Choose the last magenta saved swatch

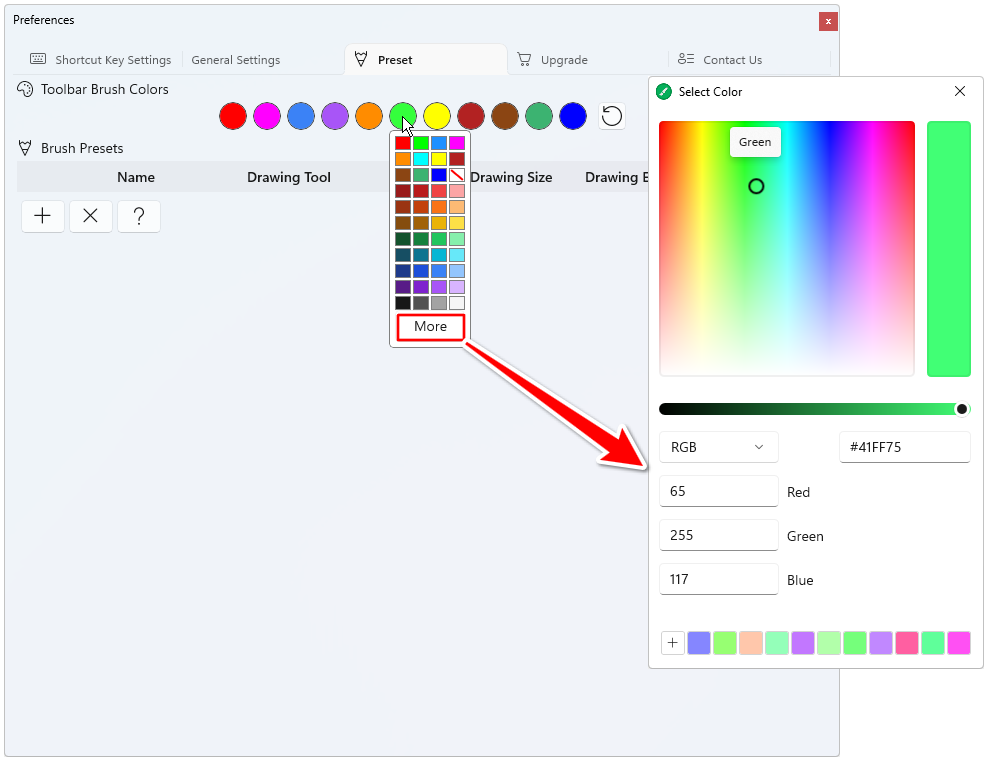(959, 643)
